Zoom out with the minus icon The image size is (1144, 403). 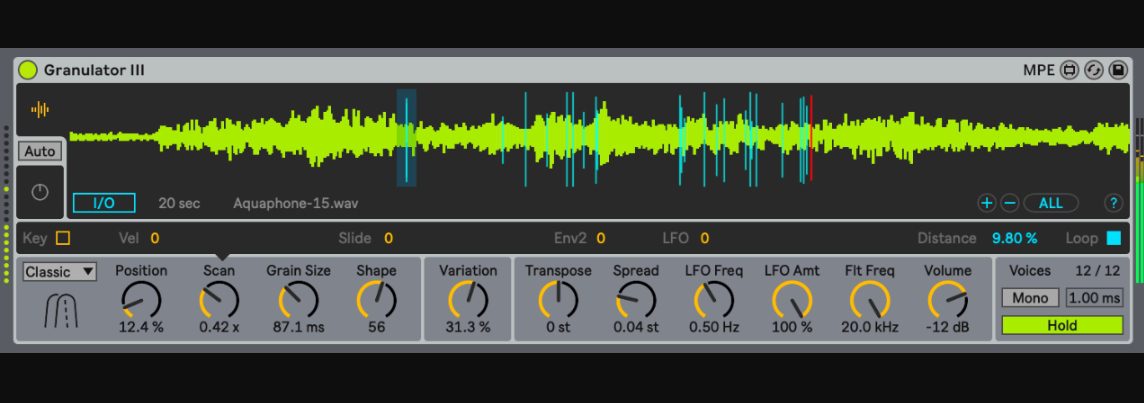coord(1010,203)
